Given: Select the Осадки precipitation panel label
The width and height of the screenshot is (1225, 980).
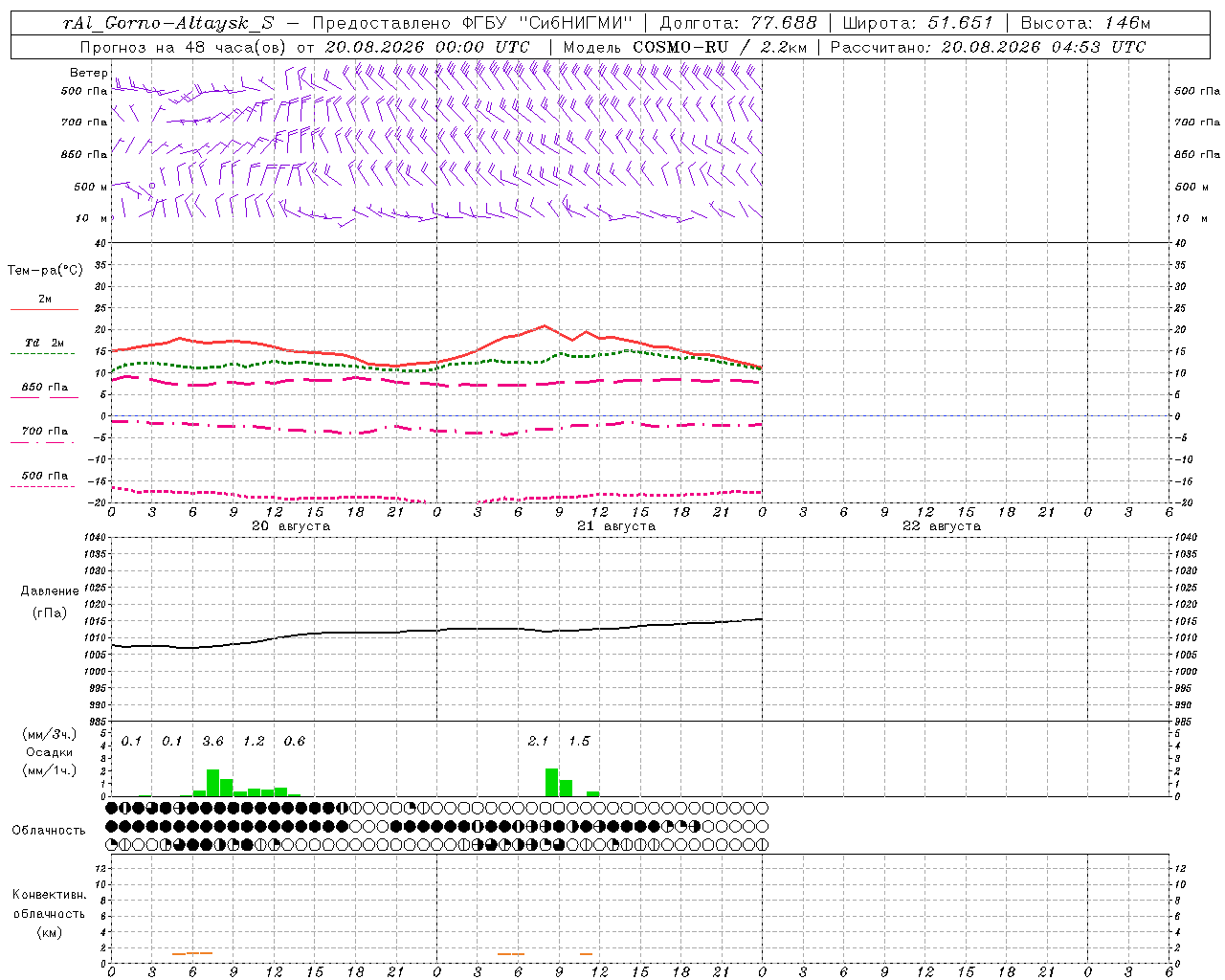Looking at the screenshot, I should pyautogui.click(x=49, y=752).
